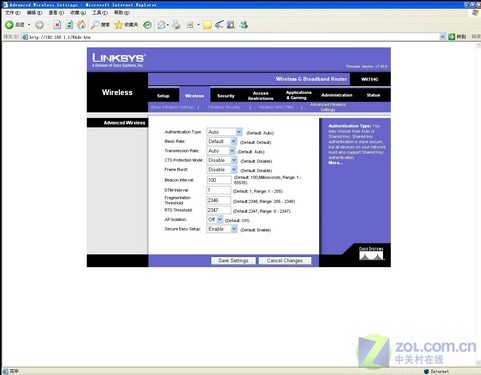The width and height of the screenshot is (481, 375).
Task: Open the 查看 (View) menu
Action: coord(56,13)
